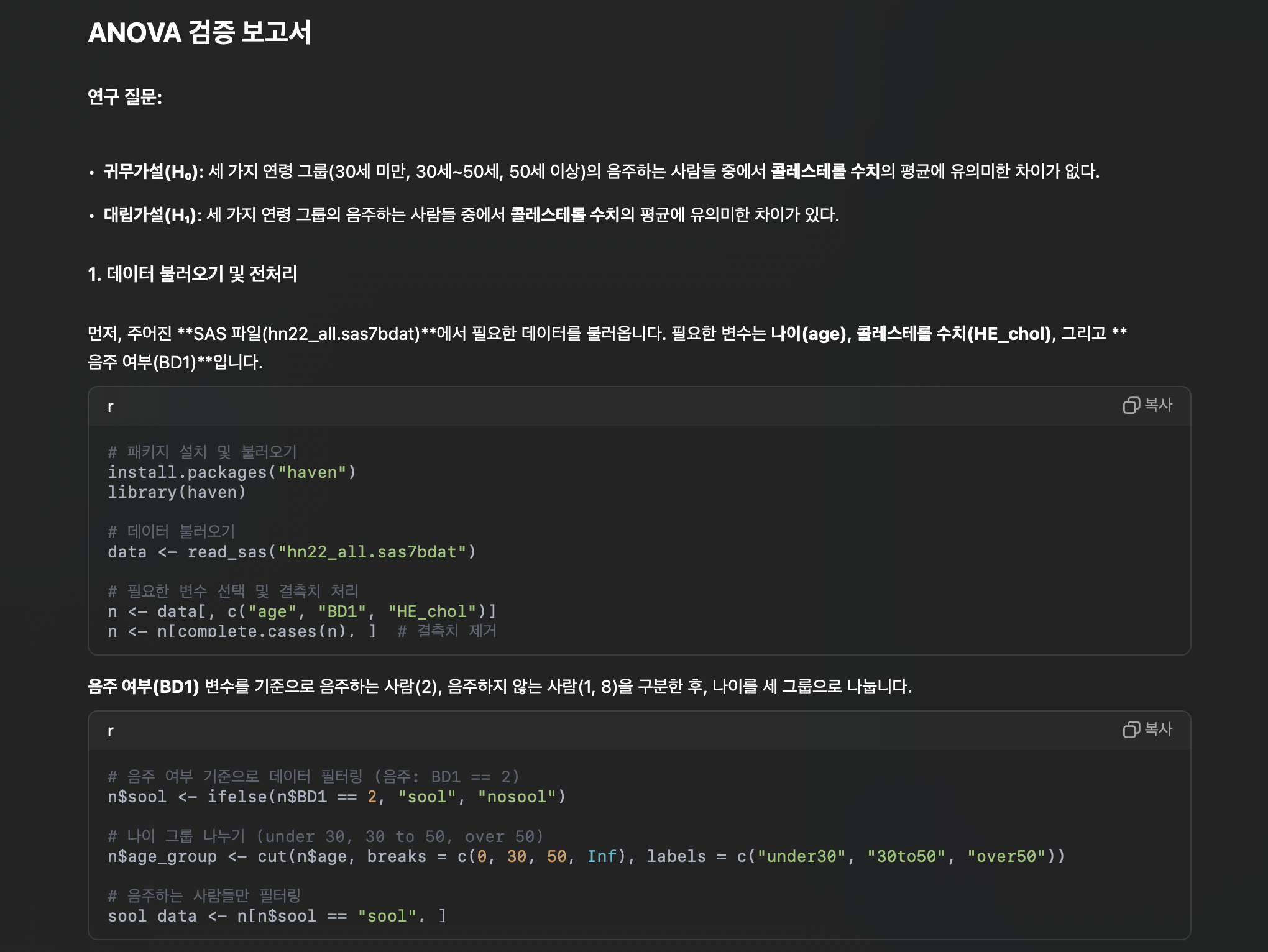Viewport: 1268px width, 952px height.
Task: Click the "HE_chol" string in the code
Action: [x=432, y=611]
